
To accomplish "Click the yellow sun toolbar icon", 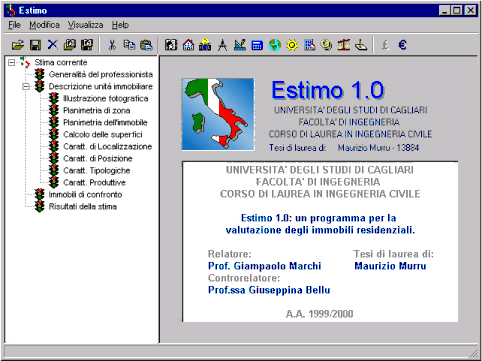I will [292, 45].
